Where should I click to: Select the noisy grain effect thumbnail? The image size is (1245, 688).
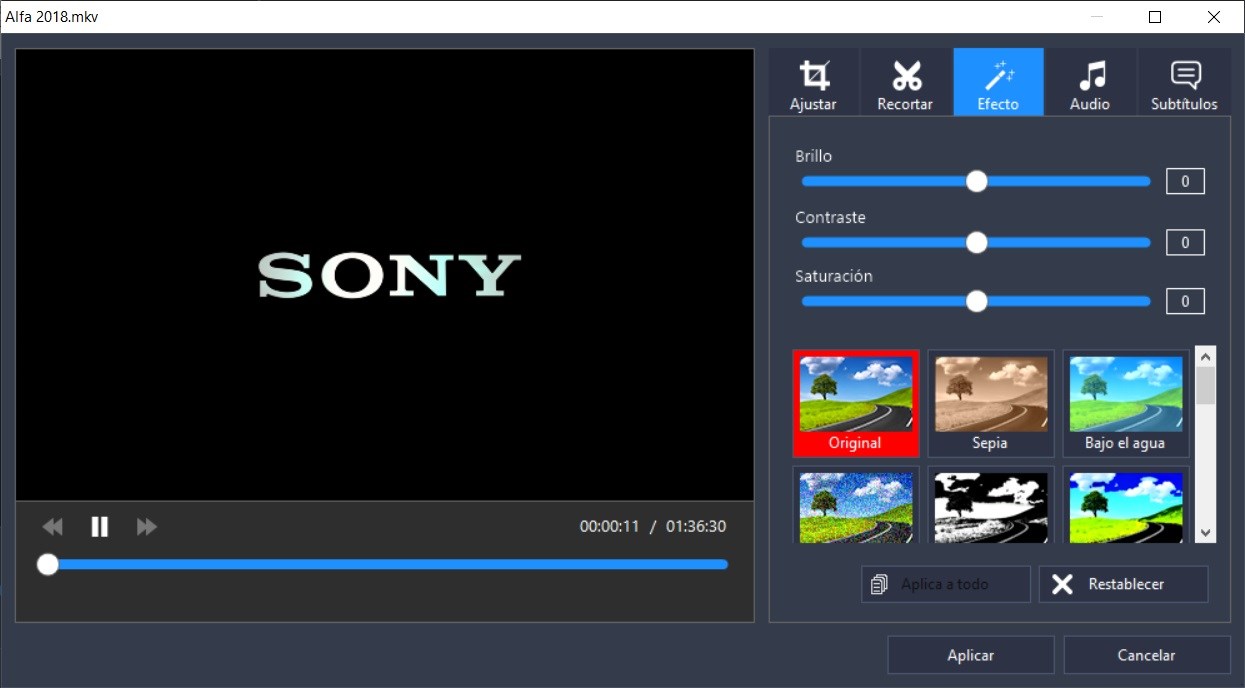856,505
